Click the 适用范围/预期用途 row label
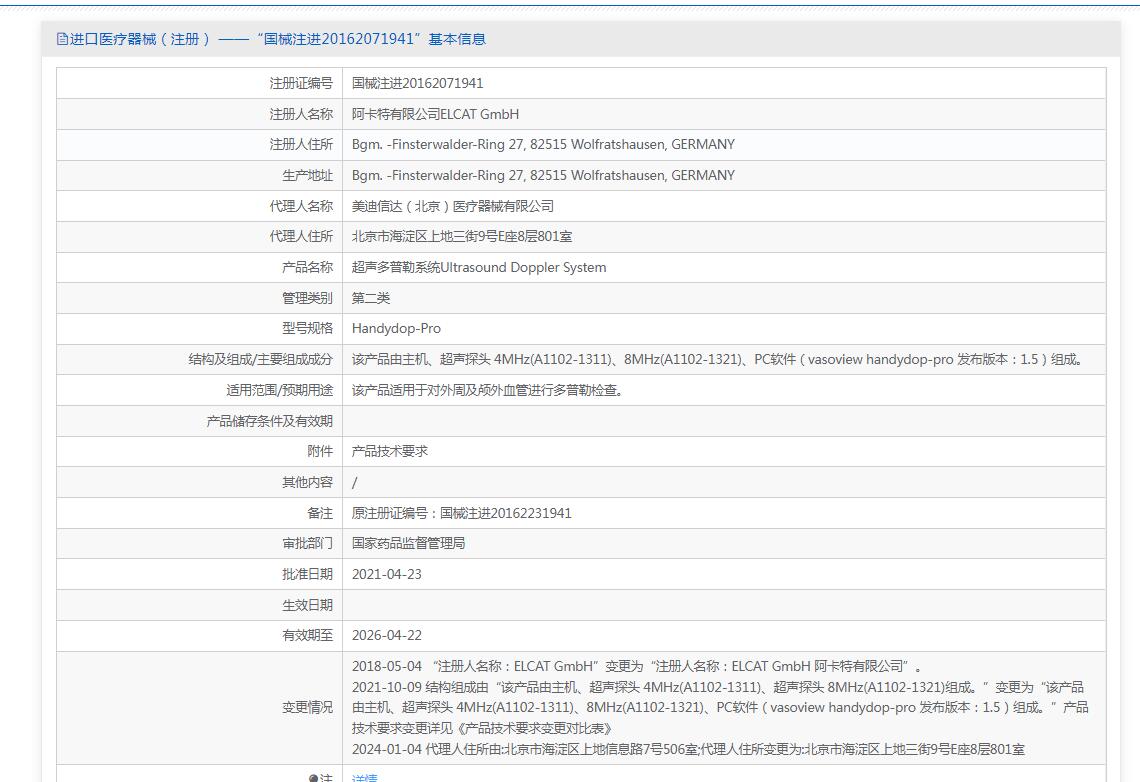This screenshot has width=1140, height=782. pos(279,390)
